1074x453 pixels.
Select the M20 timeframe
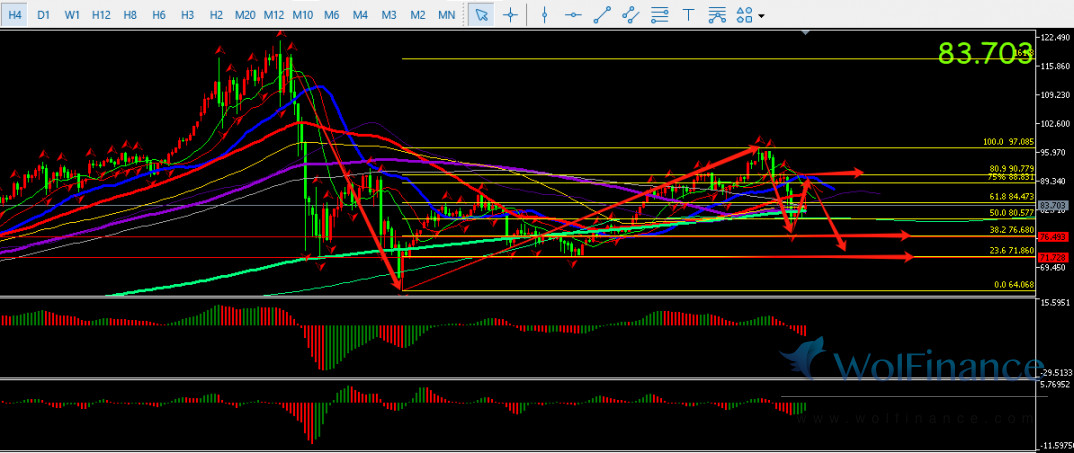[244, 15]
